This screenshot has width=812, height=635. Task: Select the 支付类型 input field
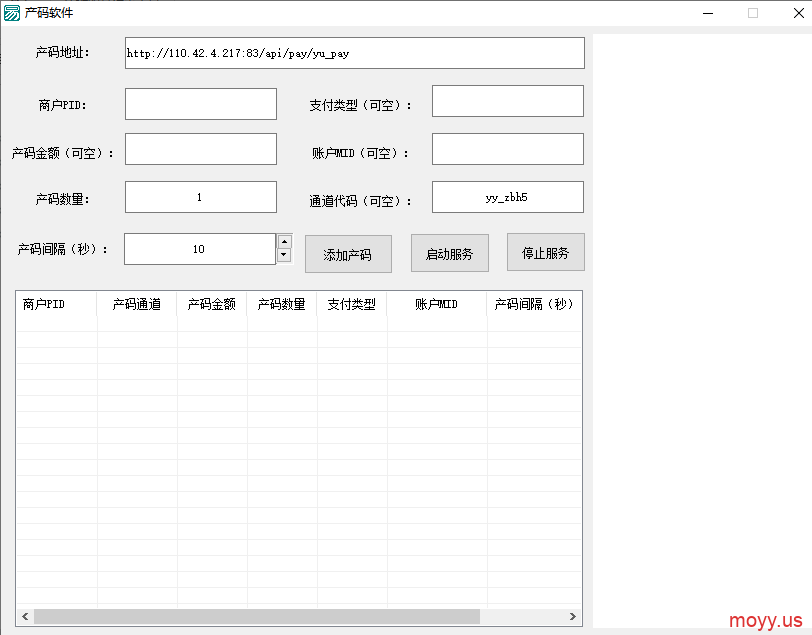coord(507,101)
